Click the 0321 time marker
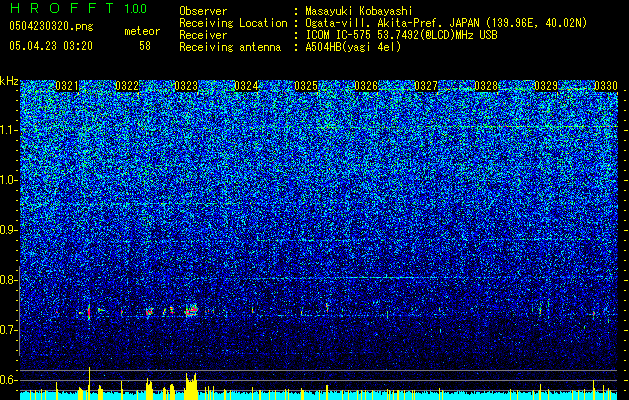The height and width of the screenshot is (400, 629). 67,86
